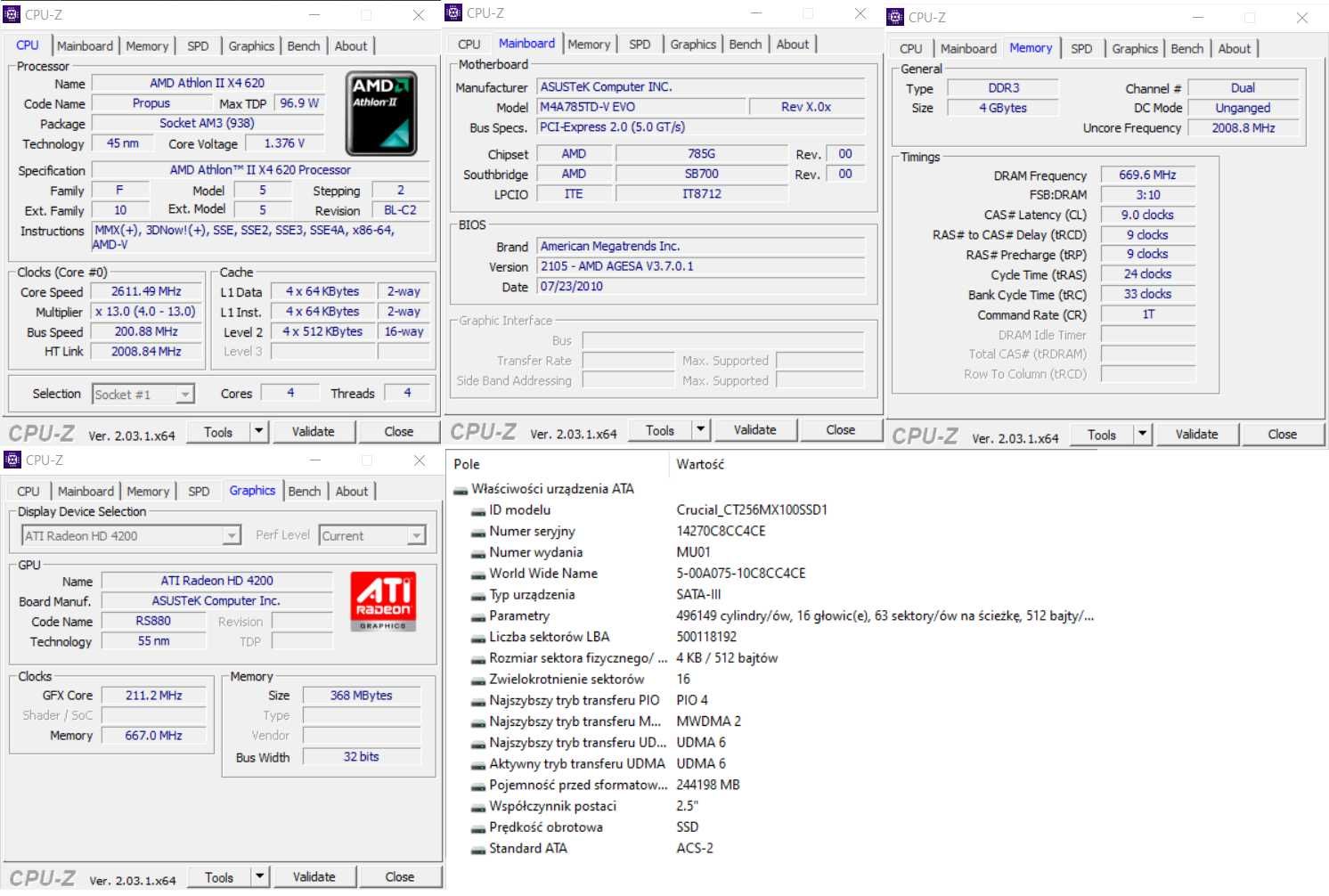Click the drive icon beside ID modelu
This screenshot has width=1329, height=896.
click(x=478, y=510)
